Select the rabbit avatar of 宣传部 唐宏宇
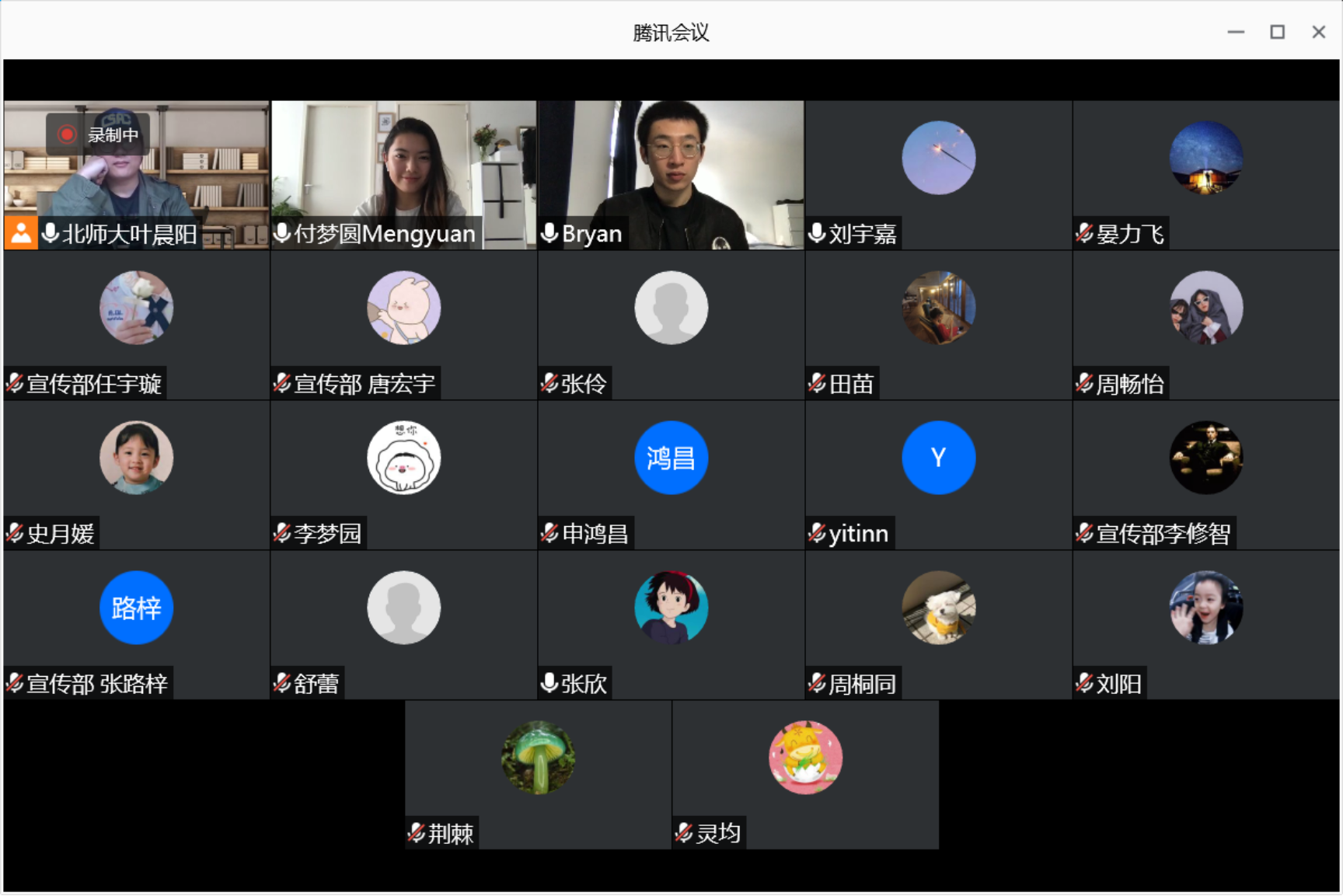This screenshot has width=1343, height=896. point(404,308)
